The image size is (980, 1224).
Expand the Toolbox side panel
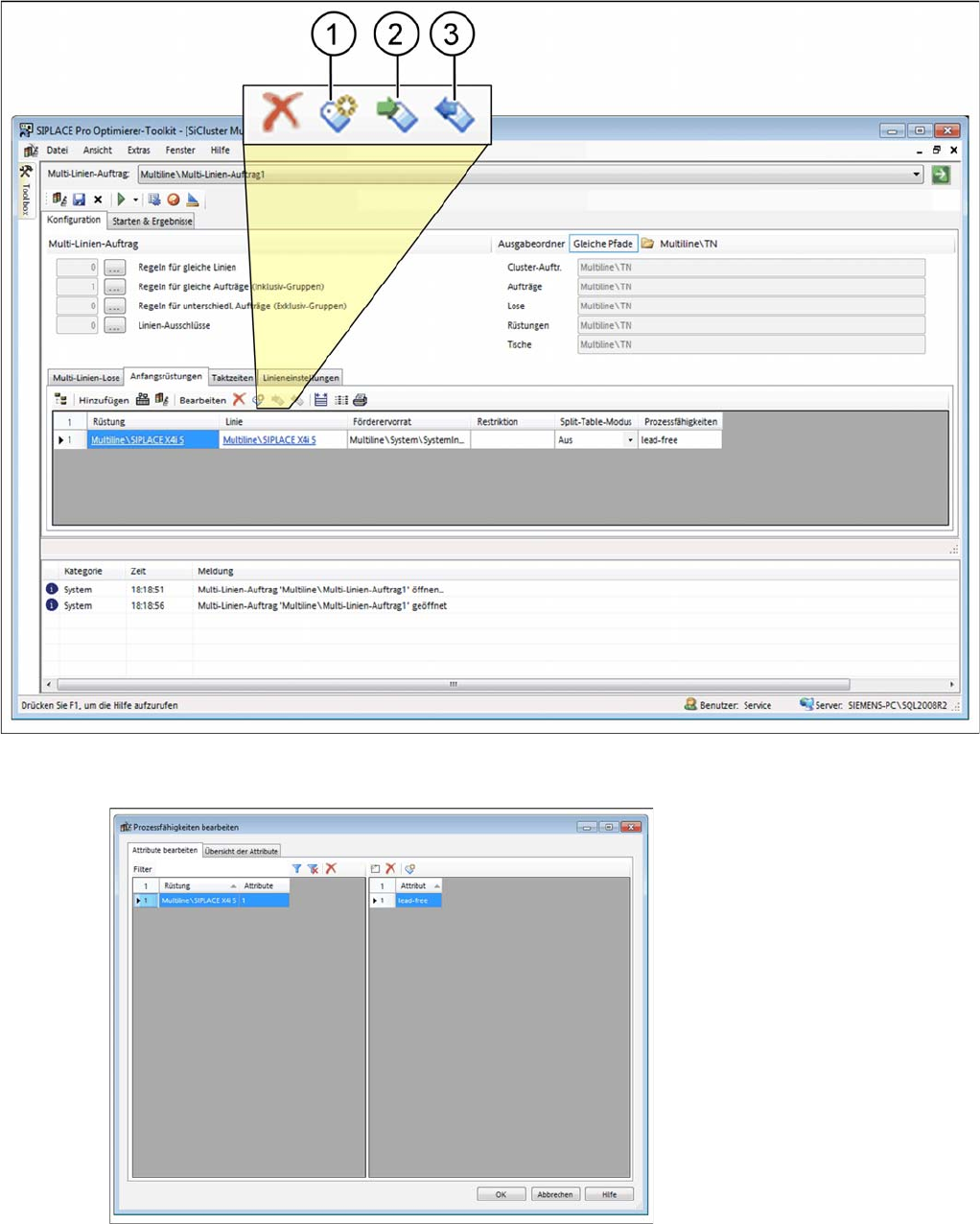(26, 192)
